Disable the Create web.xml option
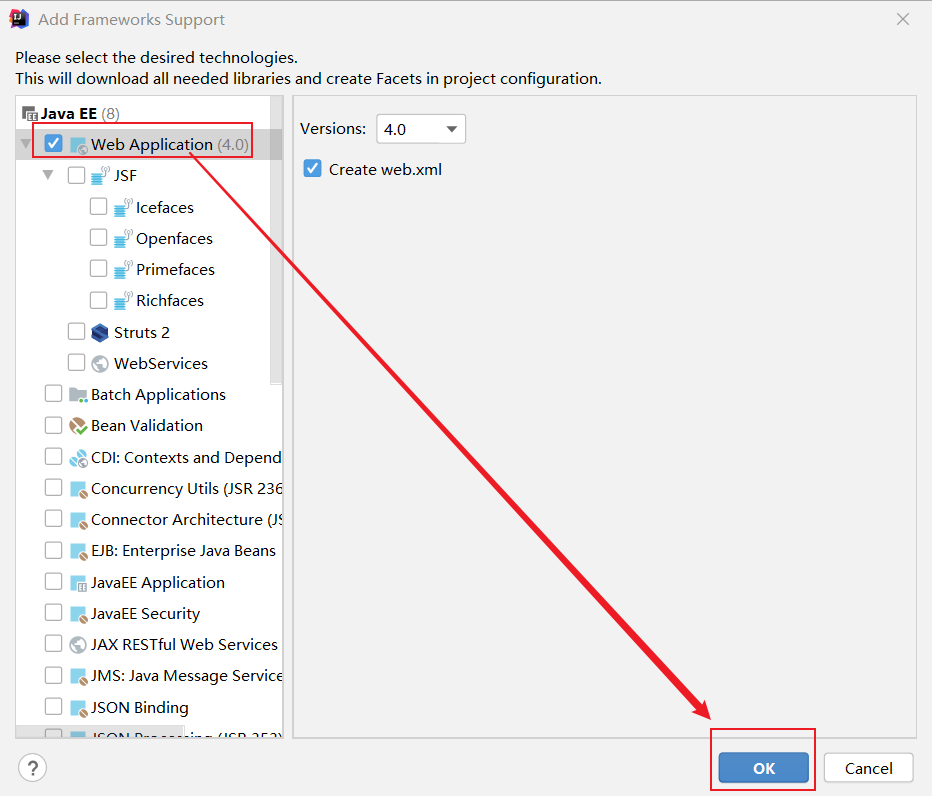This screenshot has height=796, width=932. pos(313,169)
